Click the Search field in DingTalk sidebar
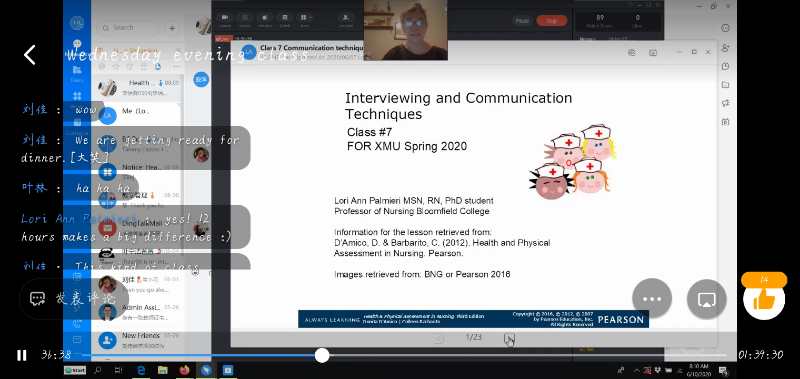 [130, 28]
